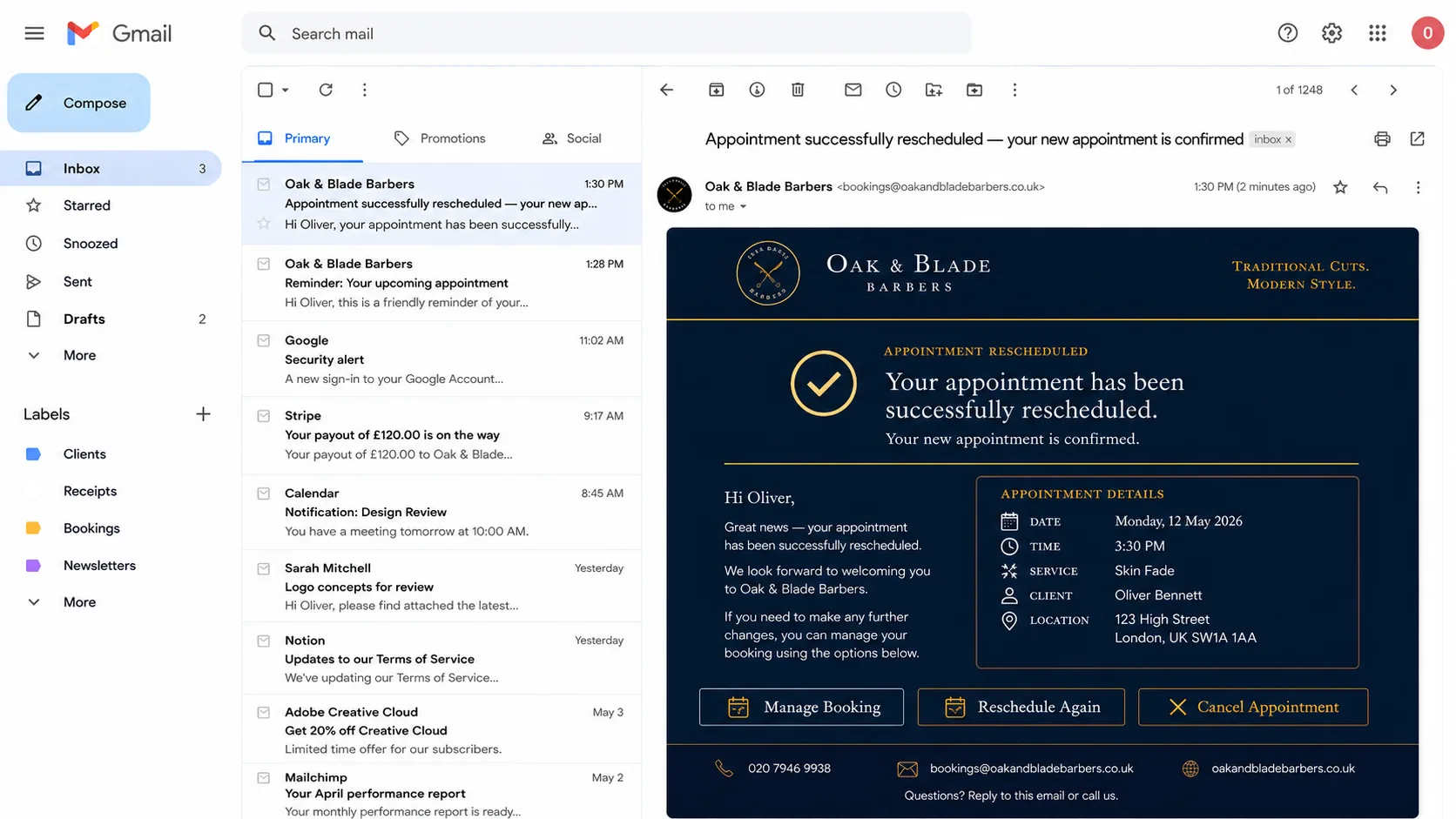
Task: Switch to the Promotions tab
Action: click(440, 138)
